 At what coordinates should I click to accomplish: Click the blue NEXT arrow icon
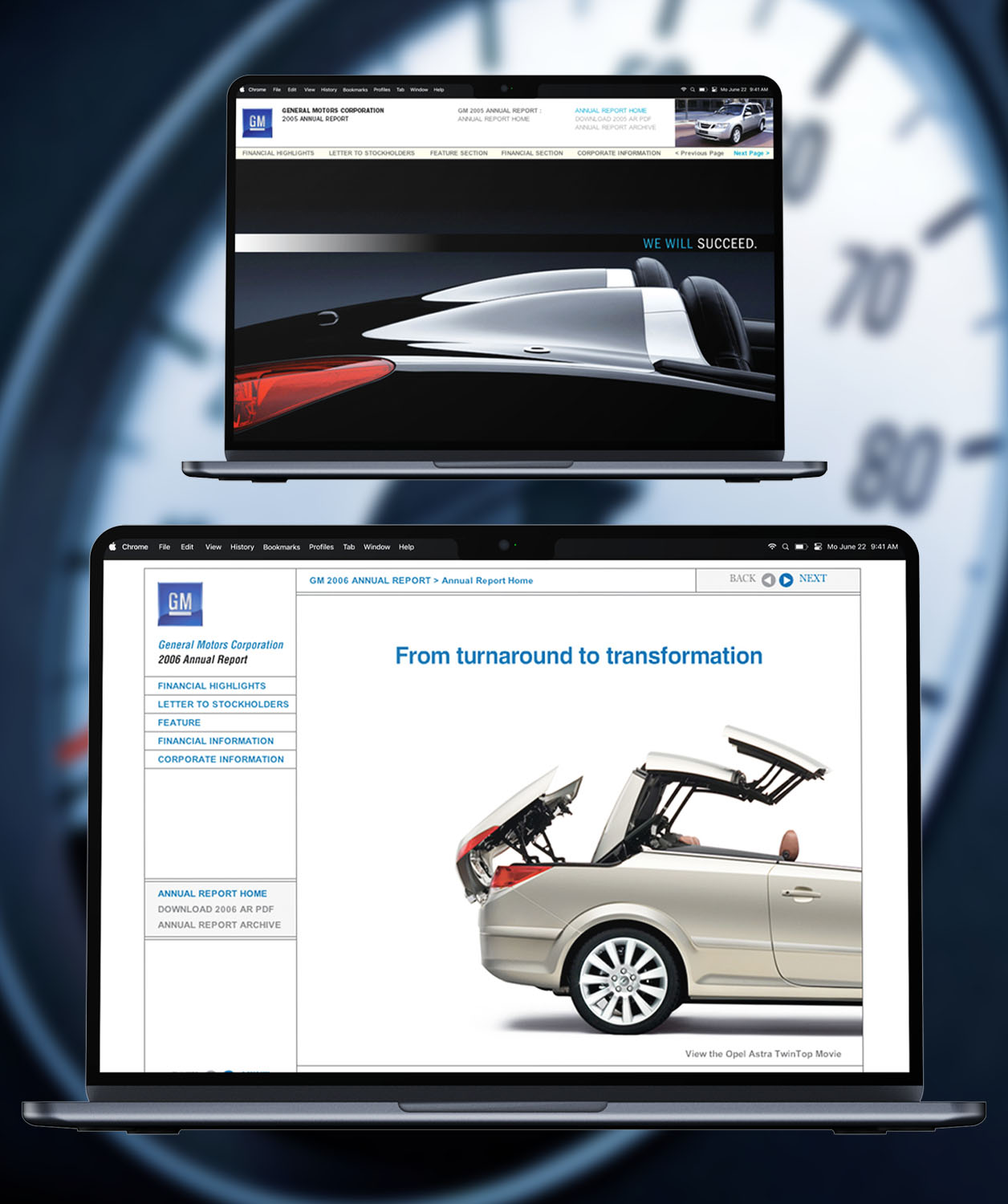(786, 580)
